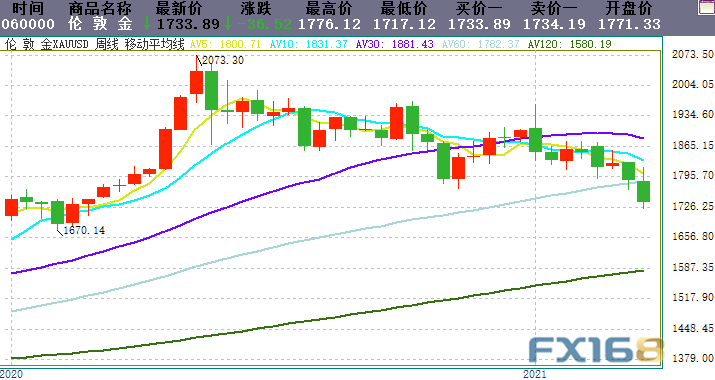Click the AV120: 1580.19 green indicator label
The image size is (715, 380).
pos(570,44)
